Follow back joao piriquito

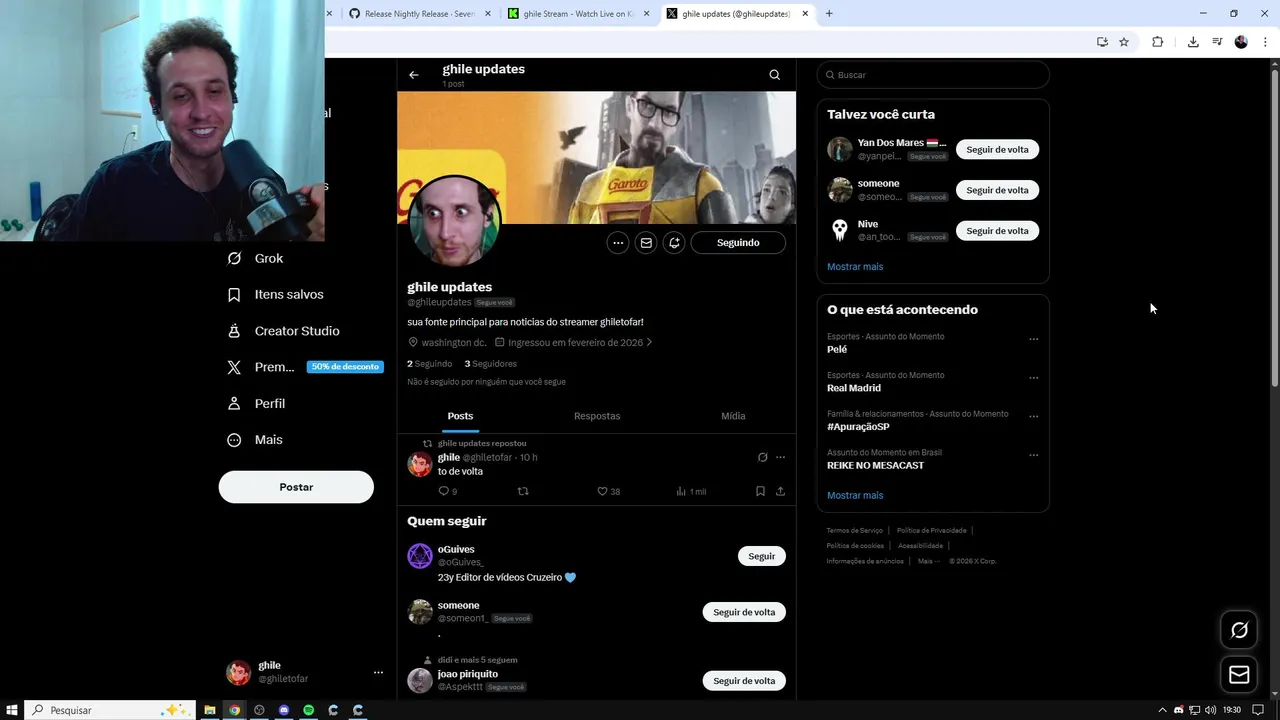(744, 681)
